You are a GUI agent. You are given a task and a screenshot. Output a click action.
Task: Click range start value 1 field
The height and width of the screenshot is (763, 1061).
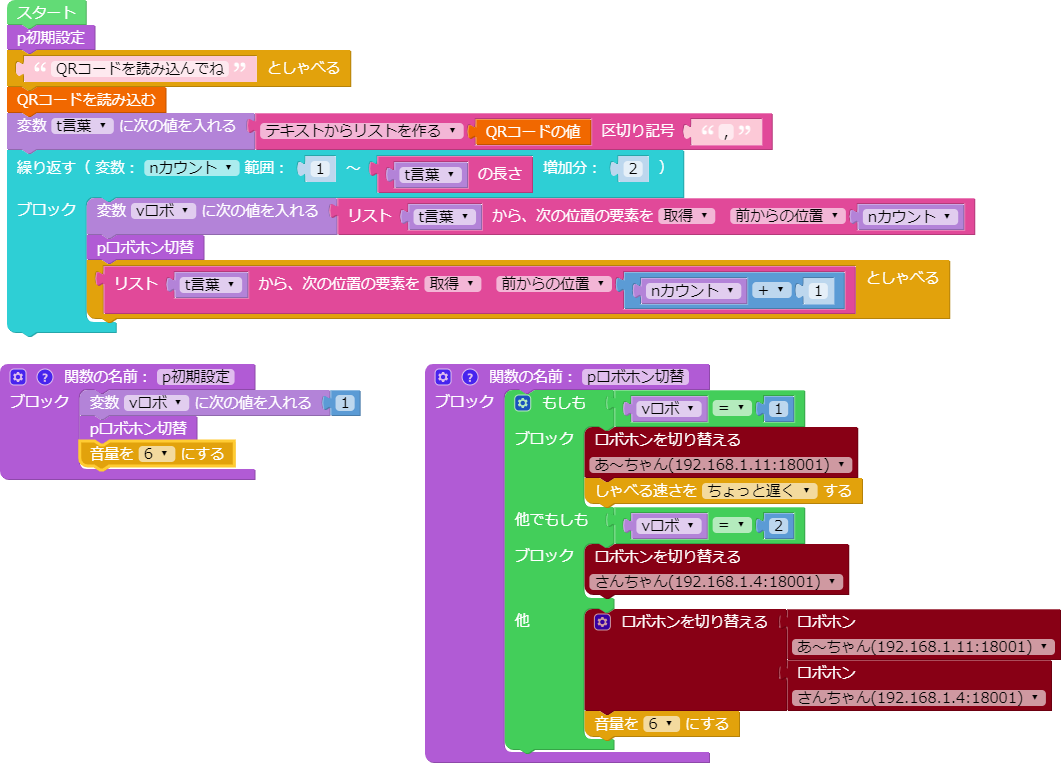(x=320, y=168)
